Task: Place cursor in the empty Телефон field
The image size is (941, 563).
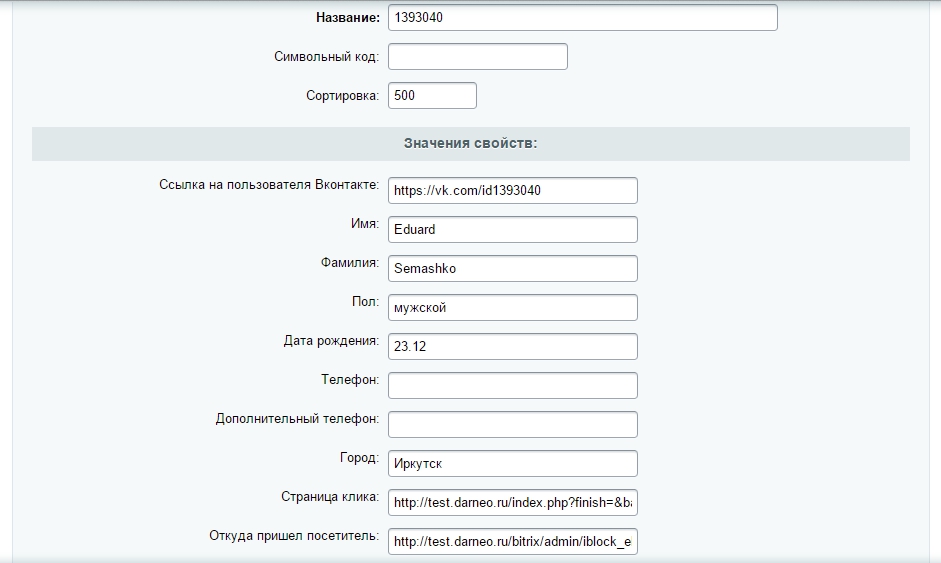Action: pos(512,385)
